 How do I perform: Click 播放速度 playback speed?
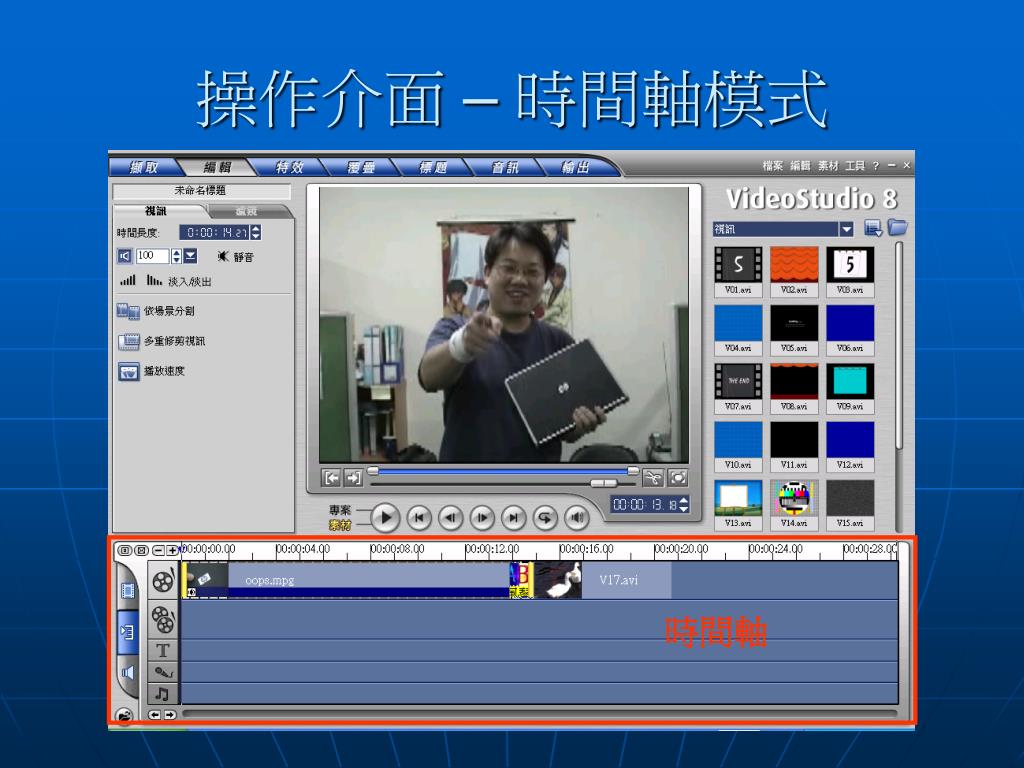click(152, 371)
